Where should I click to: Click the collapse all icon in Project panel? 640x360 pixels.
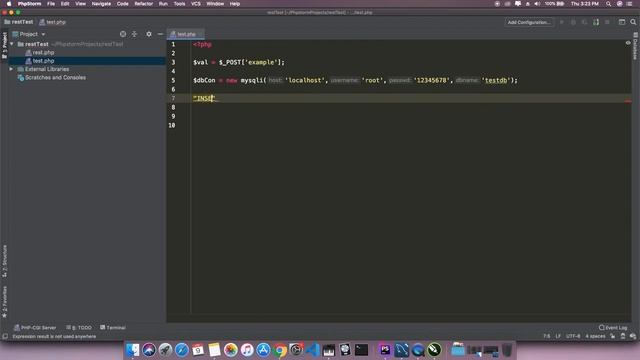pyautogui.click(x=134, y=34)
